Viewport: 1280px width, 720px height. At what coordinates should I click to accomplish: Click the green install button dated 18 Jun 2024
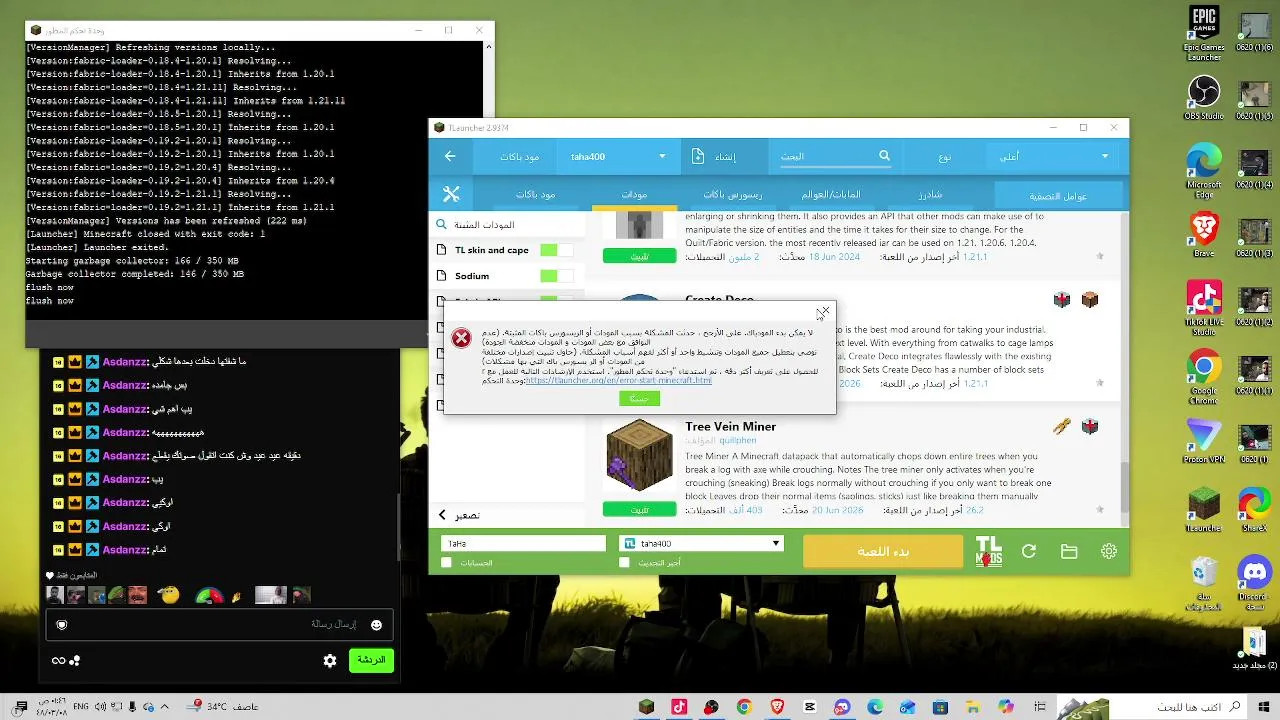[x=639, y=257]
